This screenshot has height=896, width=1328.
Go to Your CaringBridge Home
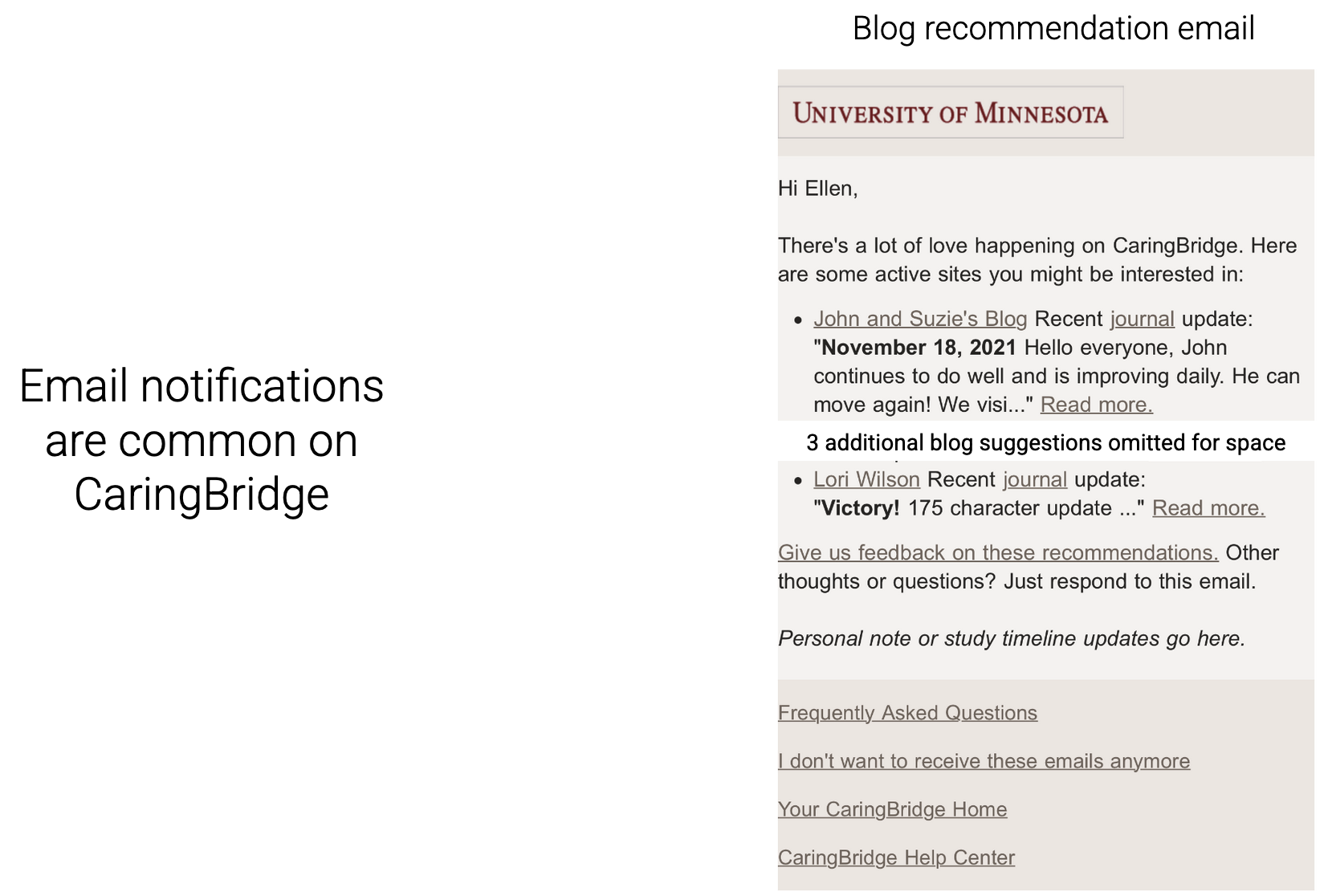point(892,809)
